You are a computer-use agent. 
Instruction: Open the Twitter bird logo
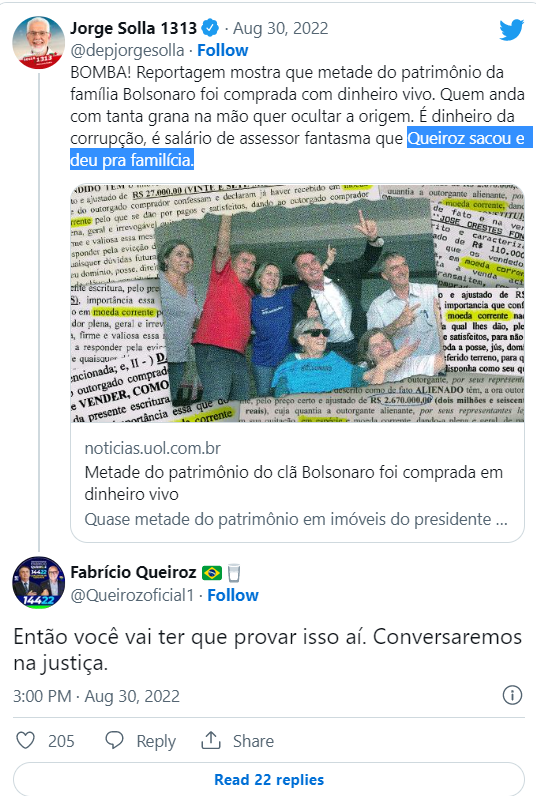coord(511,30)
